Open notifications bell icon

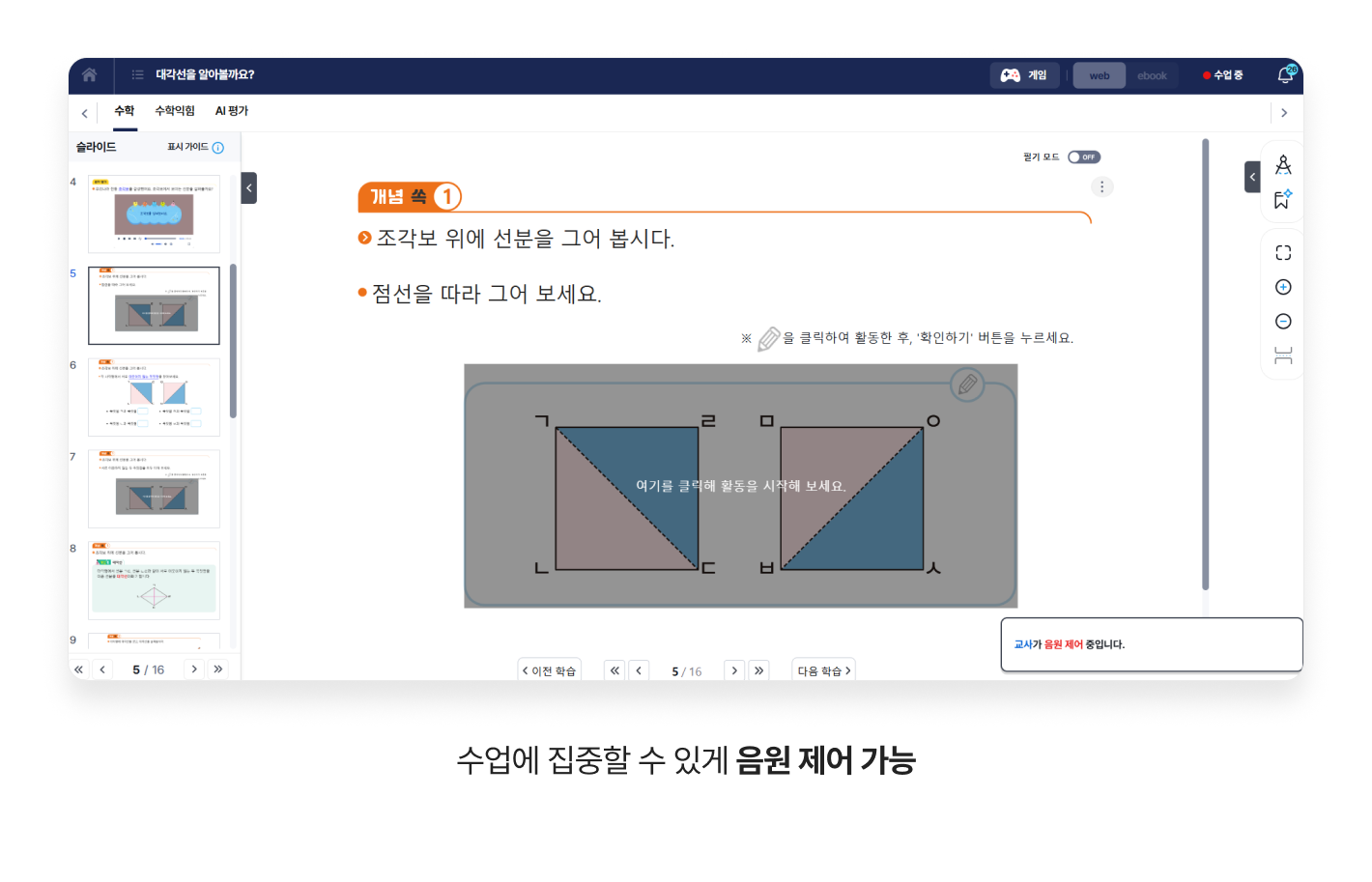(x=1286, y=74)
